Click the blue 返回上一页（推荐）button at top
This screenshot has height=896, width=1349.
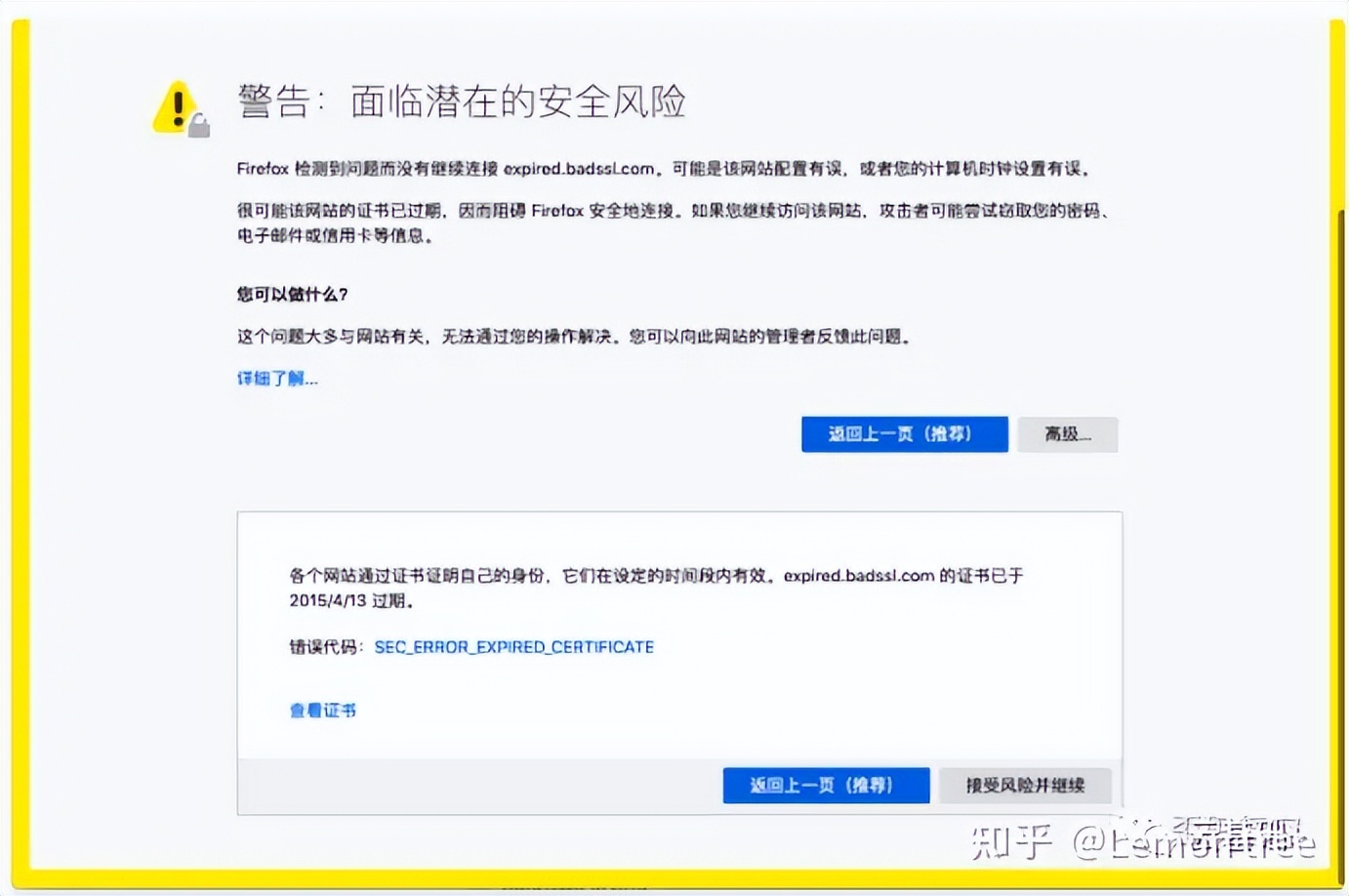tap(904, 433)
